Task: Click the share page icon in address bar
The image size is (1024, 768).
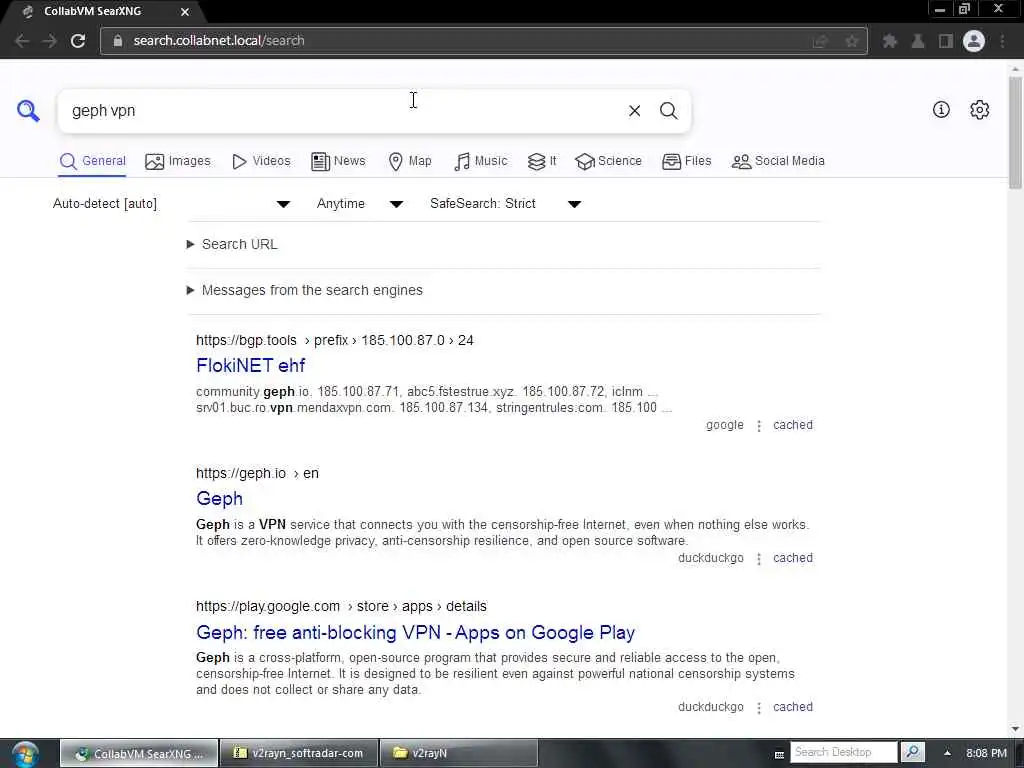Action: click(x=820, y=41)
